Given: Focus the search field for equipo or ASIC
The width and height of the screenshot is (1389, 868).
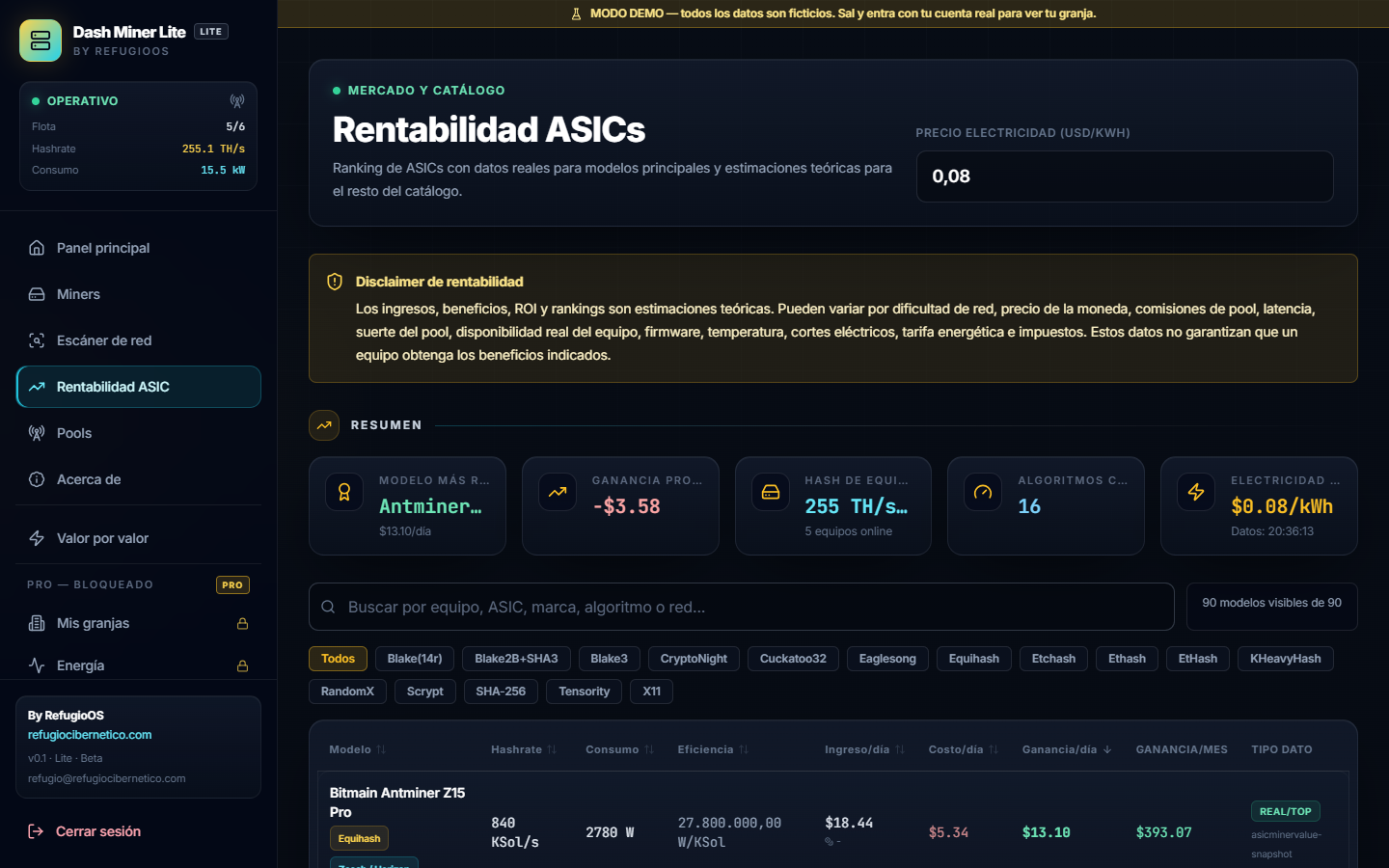Looking at the screenshot, I should tap(742, 607).
